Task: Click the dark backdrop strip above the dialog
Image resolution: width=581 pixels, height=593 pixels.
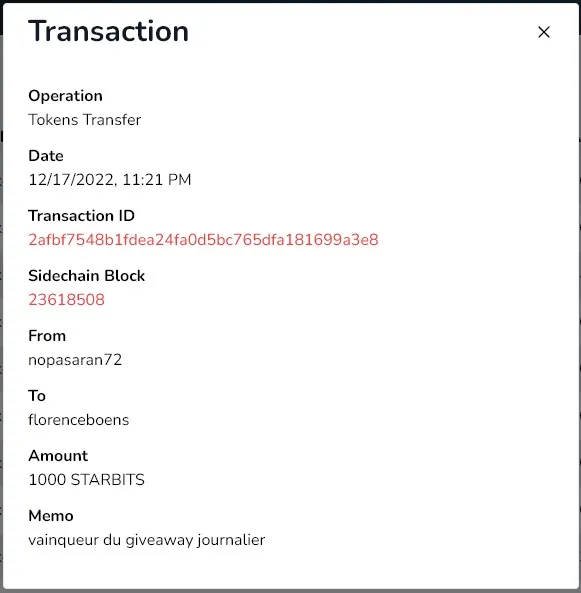Action: point(290,1)
